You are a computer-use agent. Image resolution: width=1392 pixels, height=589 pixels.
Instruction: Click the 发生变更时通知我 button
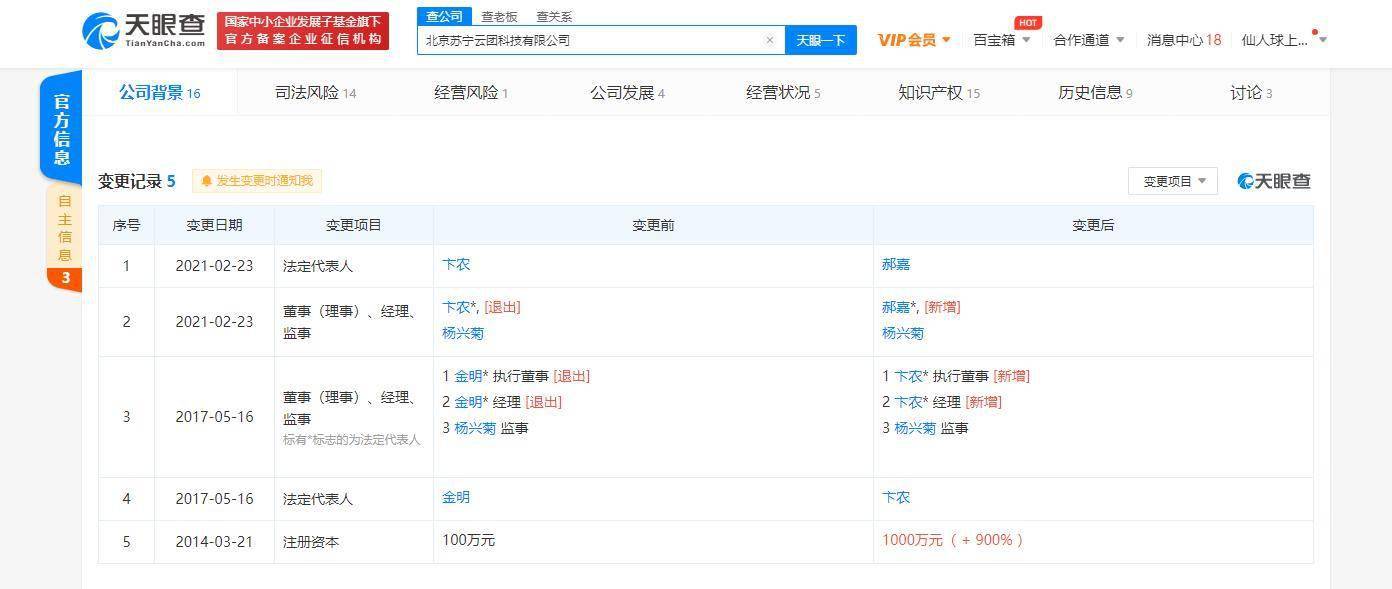tap(257, 181)
